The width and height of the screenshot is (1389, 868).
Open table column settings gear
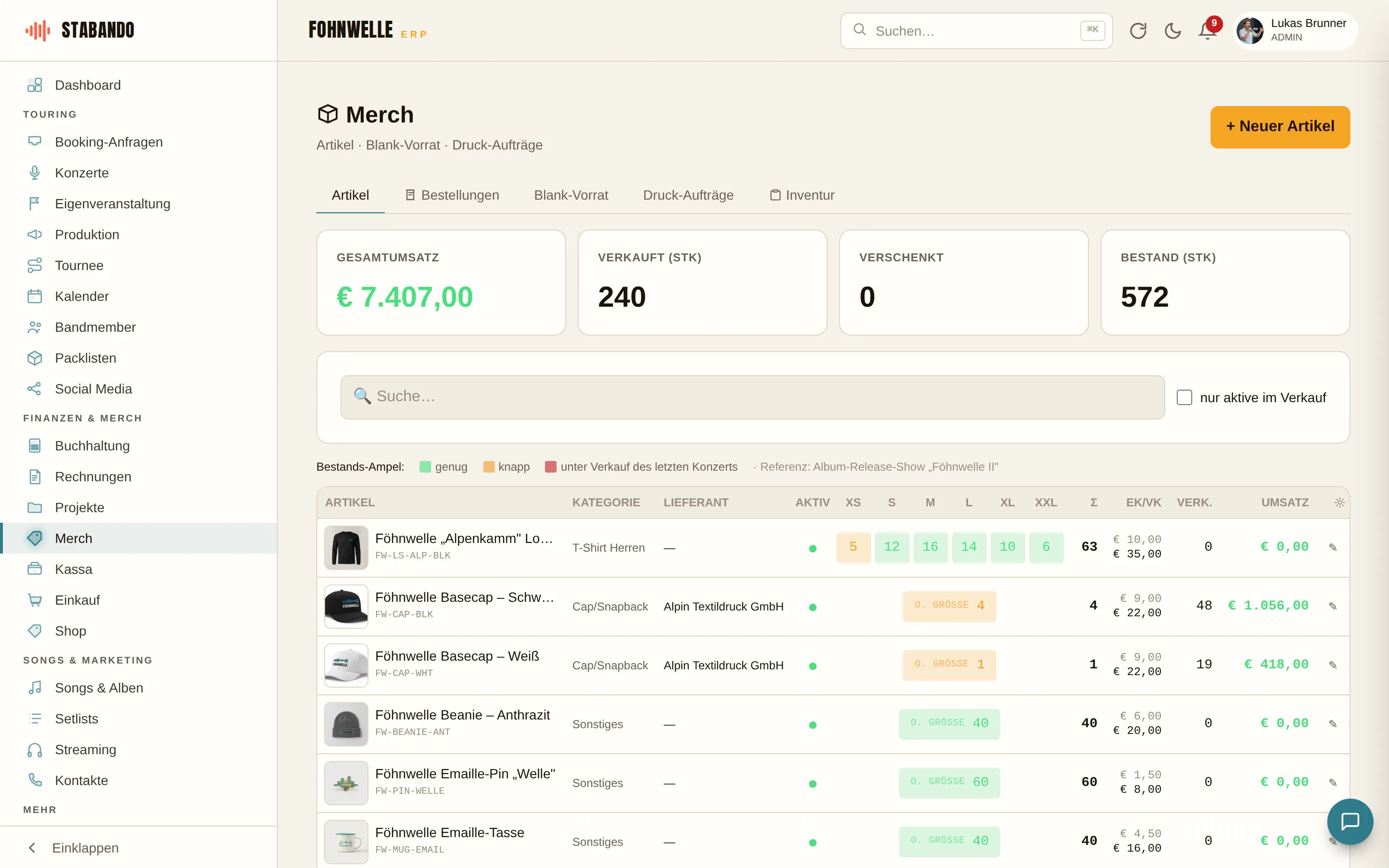tap(1340, 502)
